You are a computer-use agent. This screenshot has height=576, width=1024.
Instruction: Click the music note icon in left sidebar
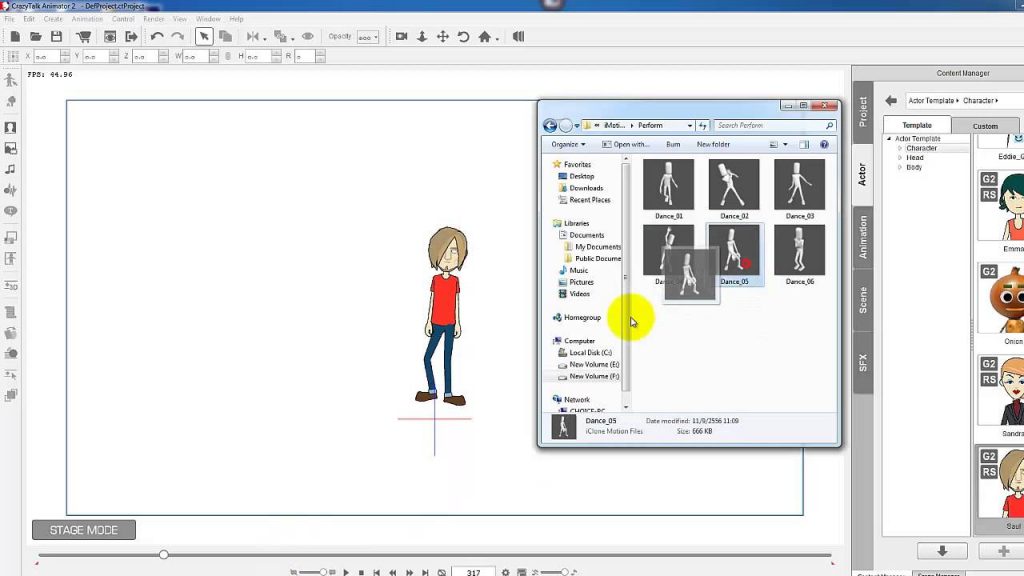[10, 169]
